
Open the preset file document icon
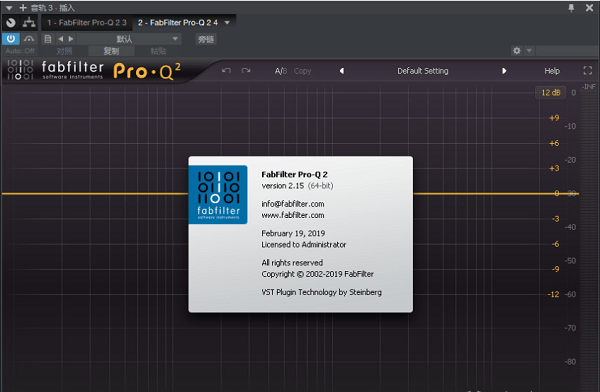tap(48, 39)
